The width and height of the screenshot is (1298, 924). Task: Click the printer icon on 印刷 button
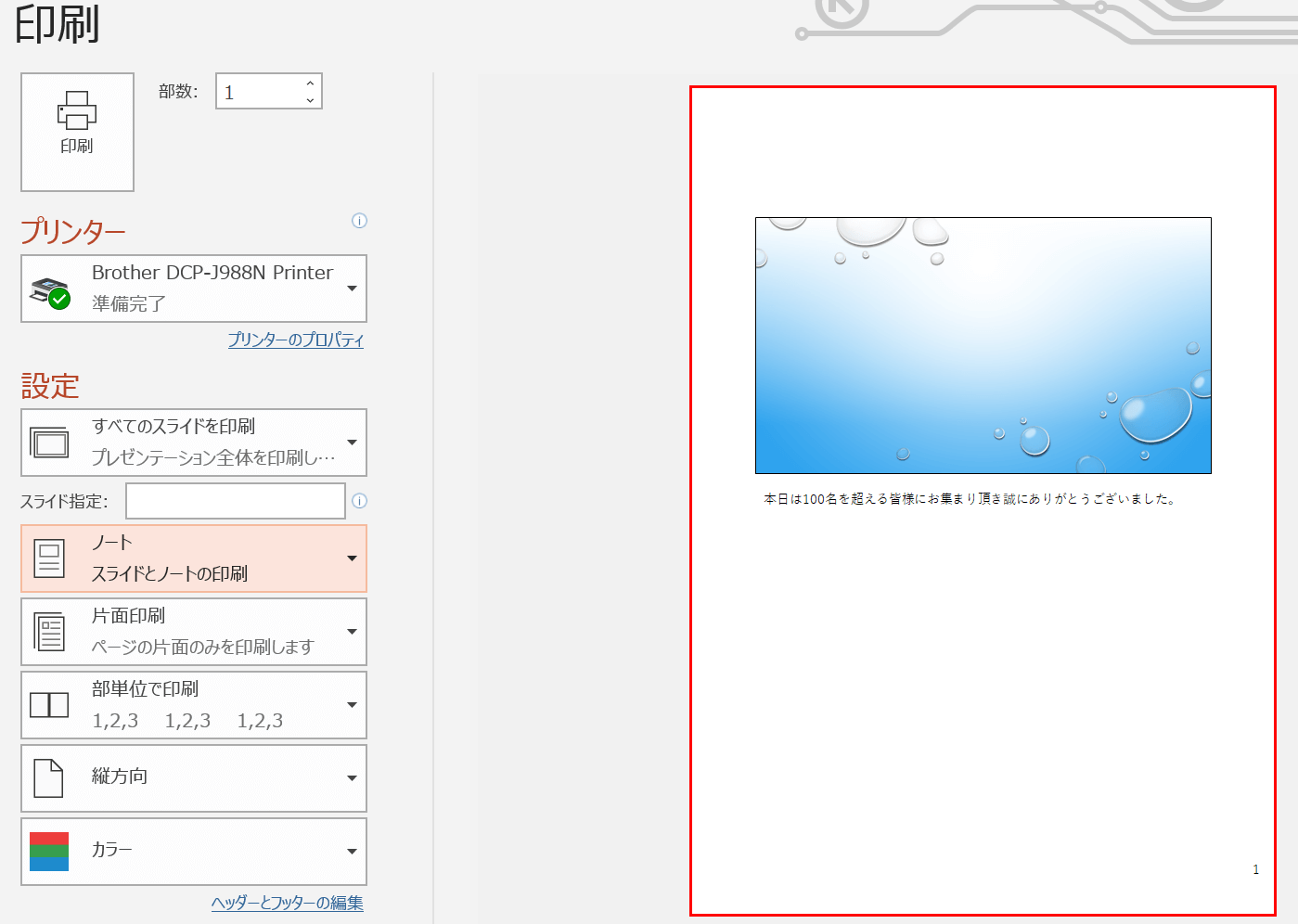[77, 110]
